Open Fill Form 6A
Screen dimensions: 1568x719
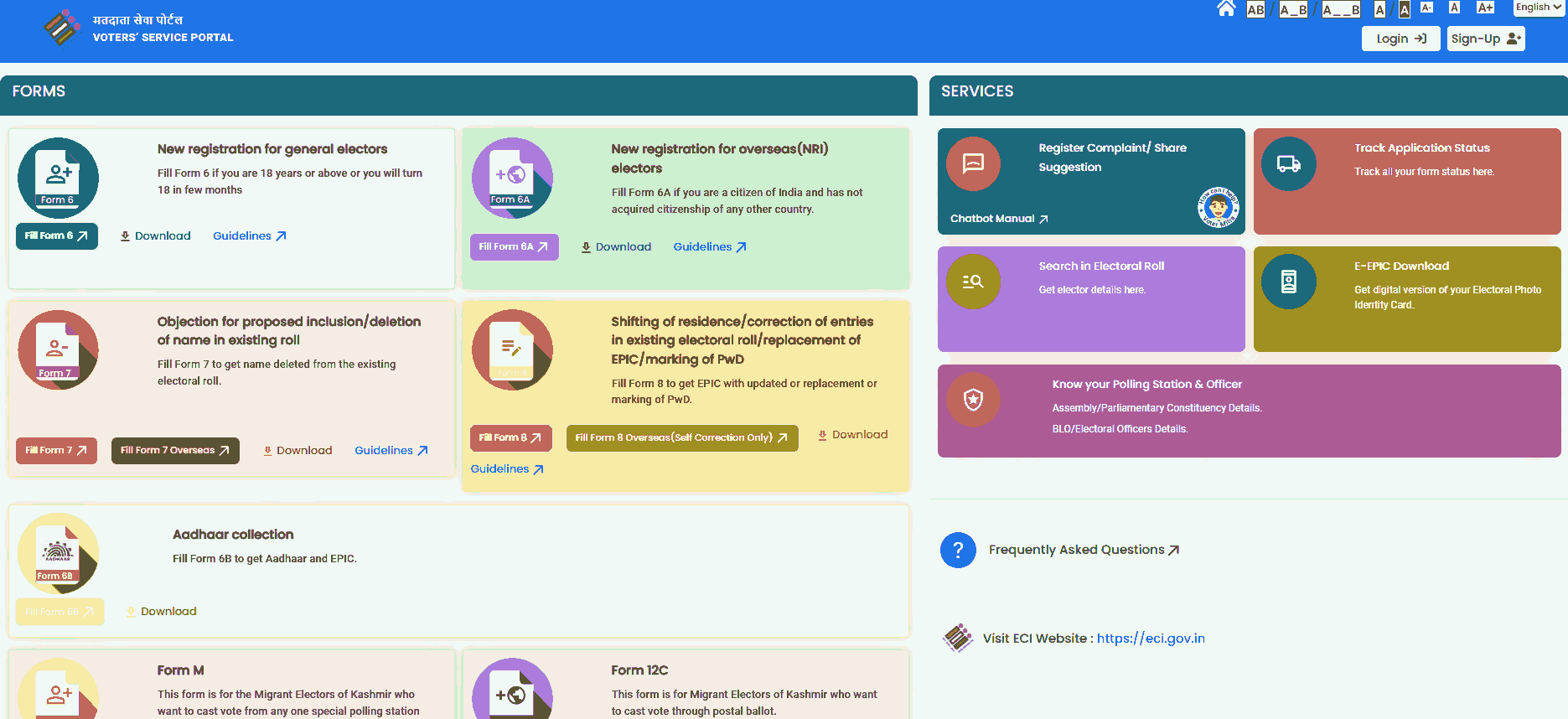click(514, 247)
